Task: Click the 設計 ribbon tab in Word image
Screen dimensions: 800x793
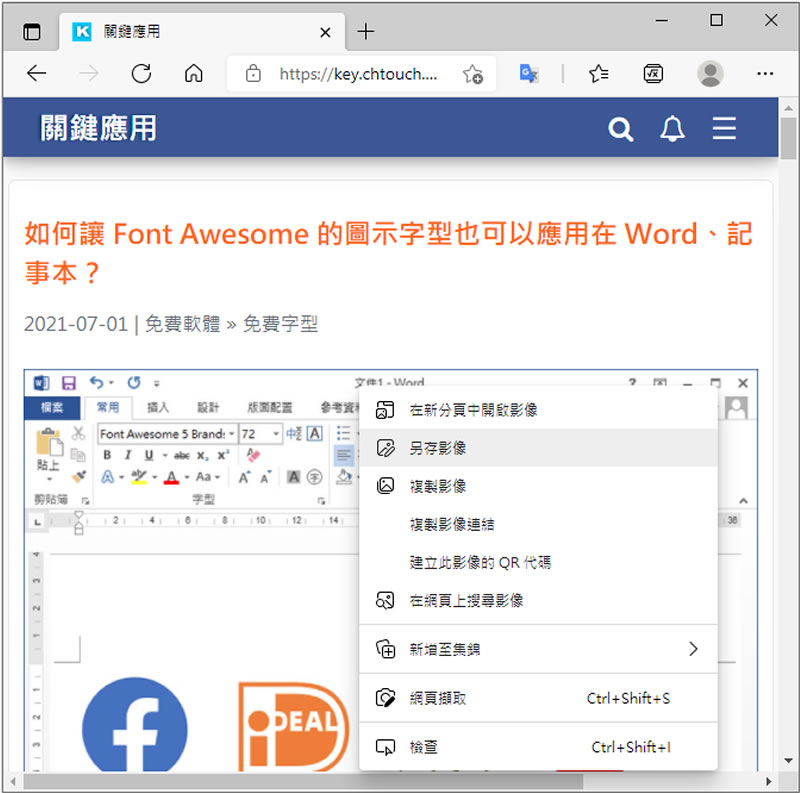Action: [x=208, y=407]
